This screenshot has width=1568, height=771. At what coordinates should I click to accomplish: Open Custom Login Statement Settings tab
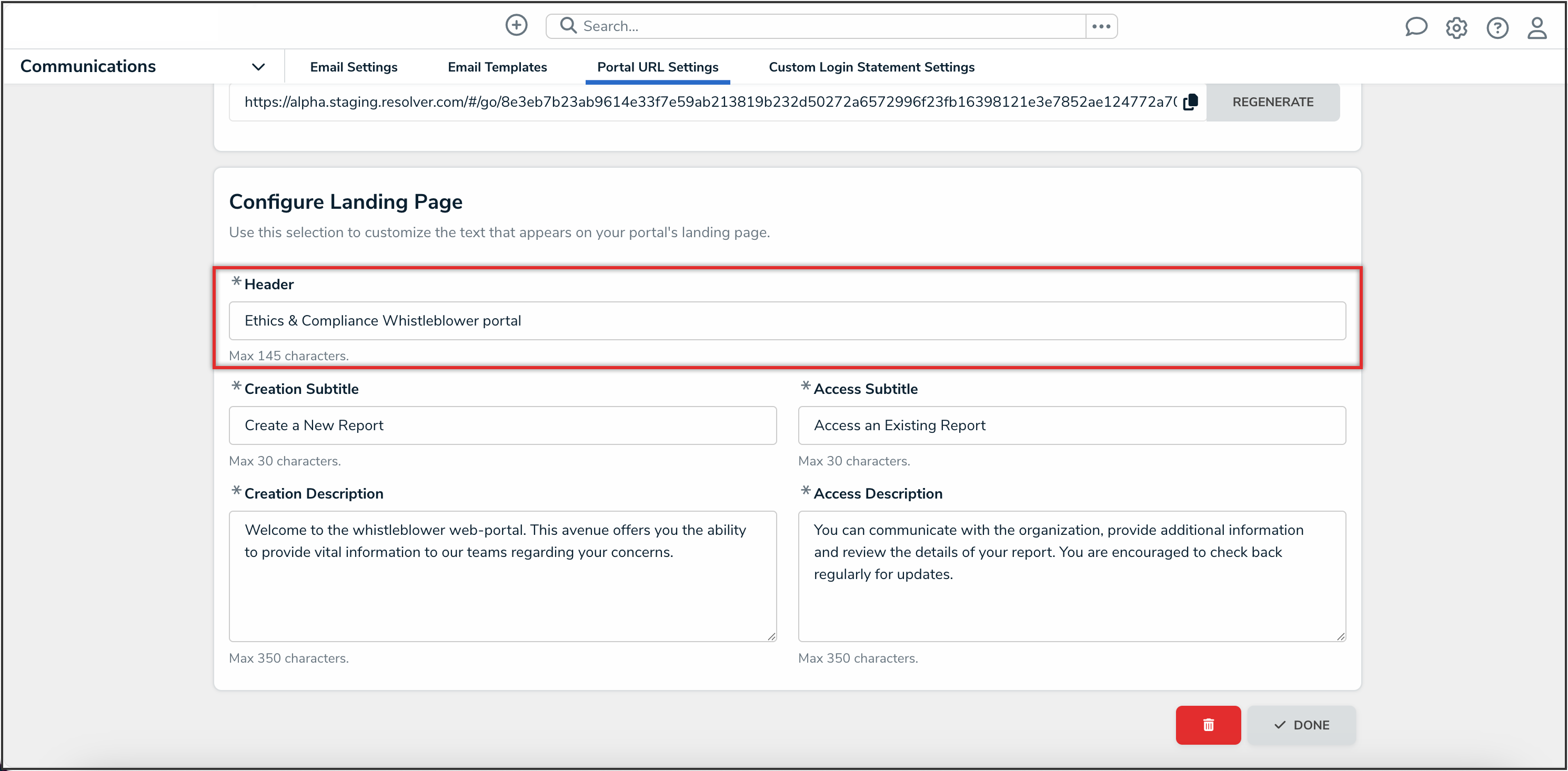click(x=871, y=67)
